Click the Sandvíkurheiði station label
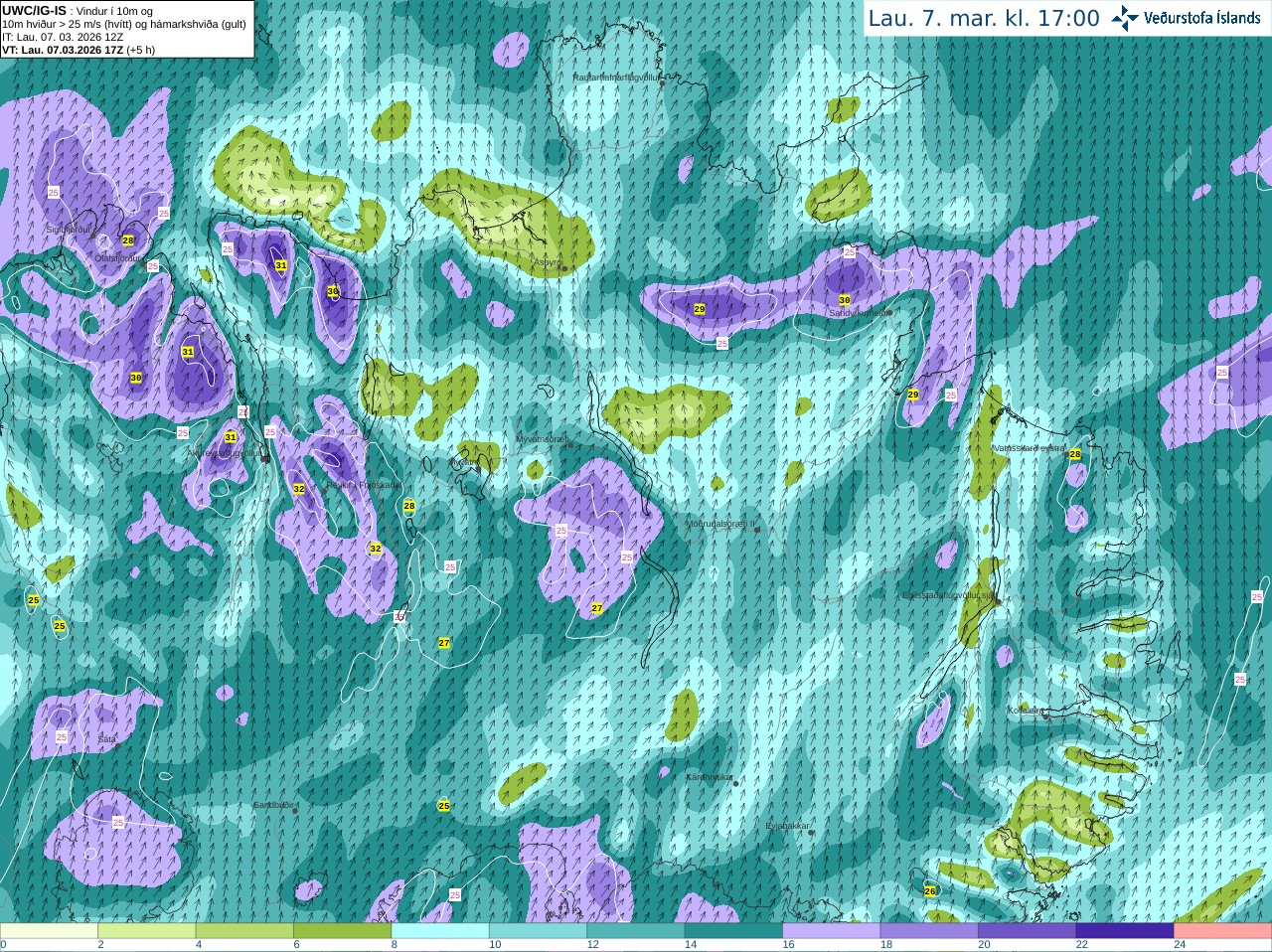This screenshot has width=1272, height=952. point(860,312)
